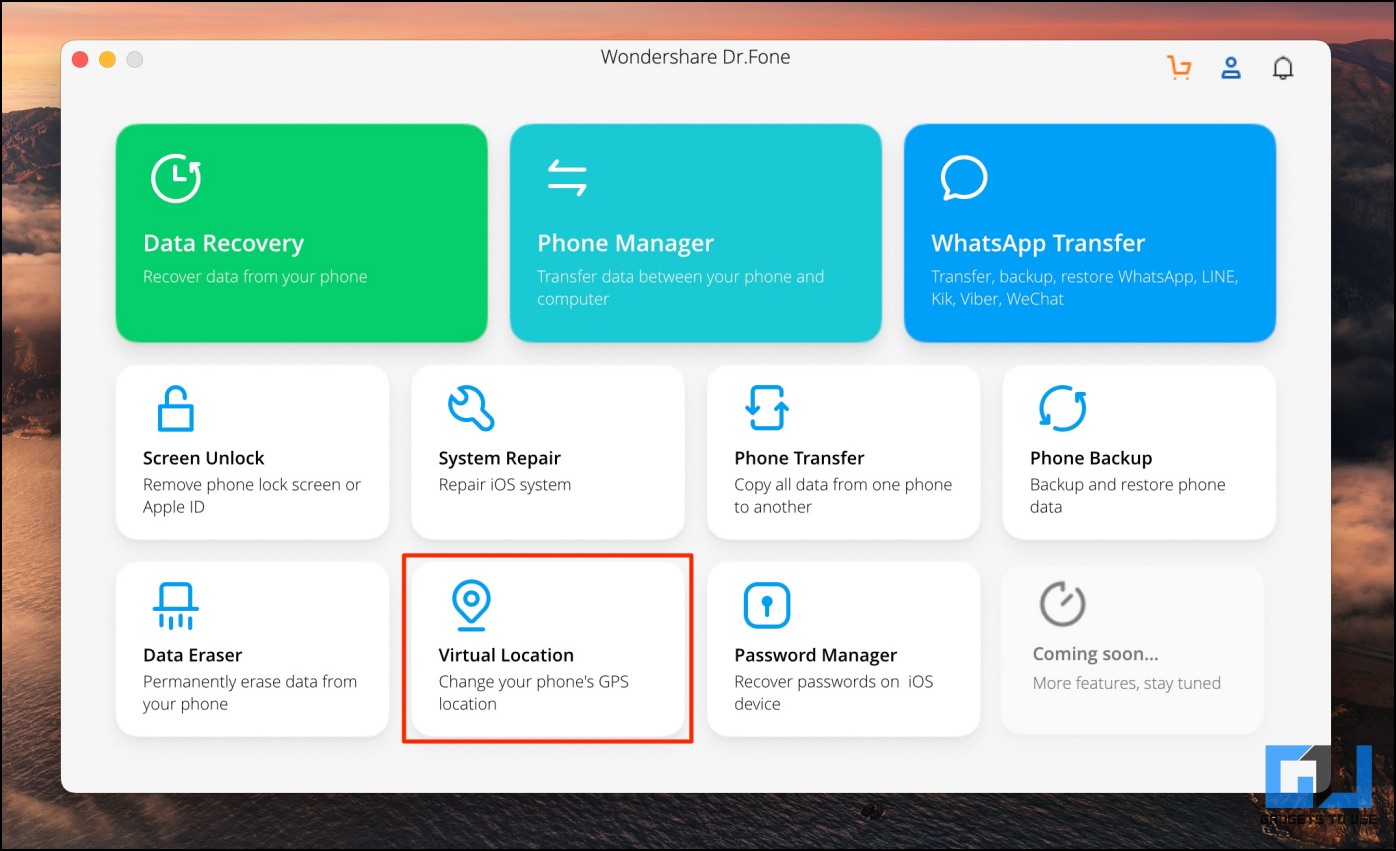Click the Wondershare Dr.Fone window title
This screenshot has width=1396, height=851.
coord(695,57)
